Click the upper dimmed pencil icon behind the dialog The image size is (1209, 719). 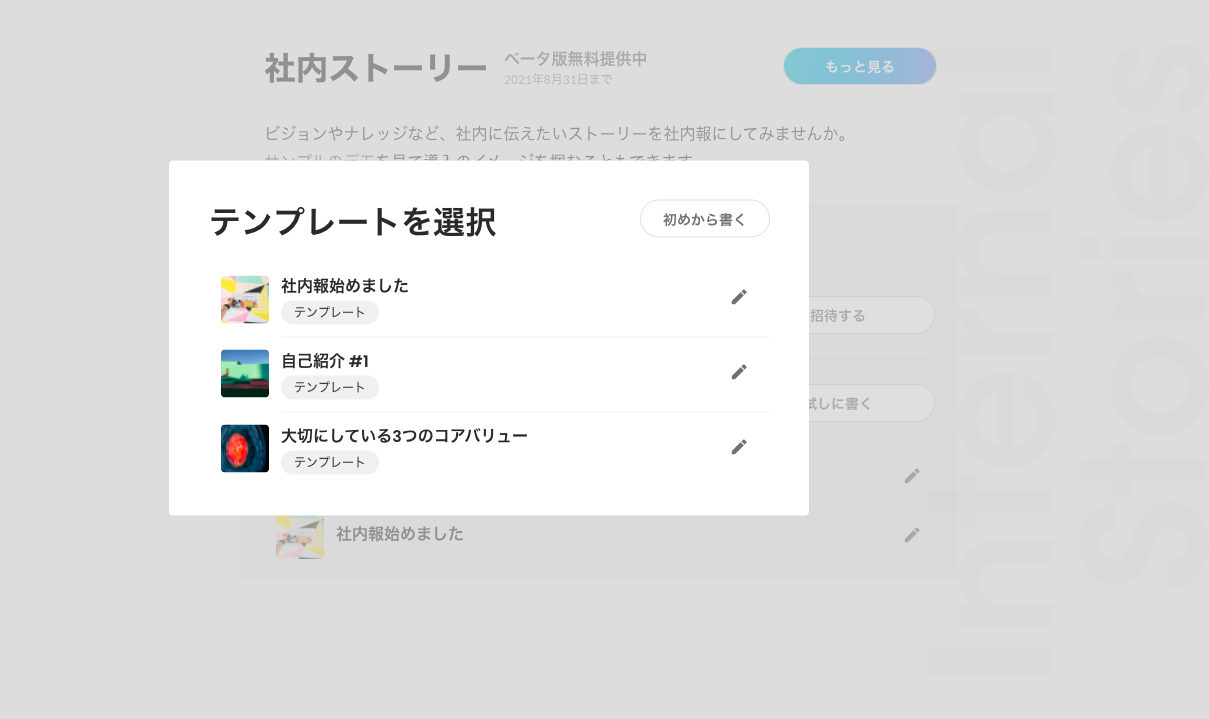pyautogui.click(x=912, y=476)
